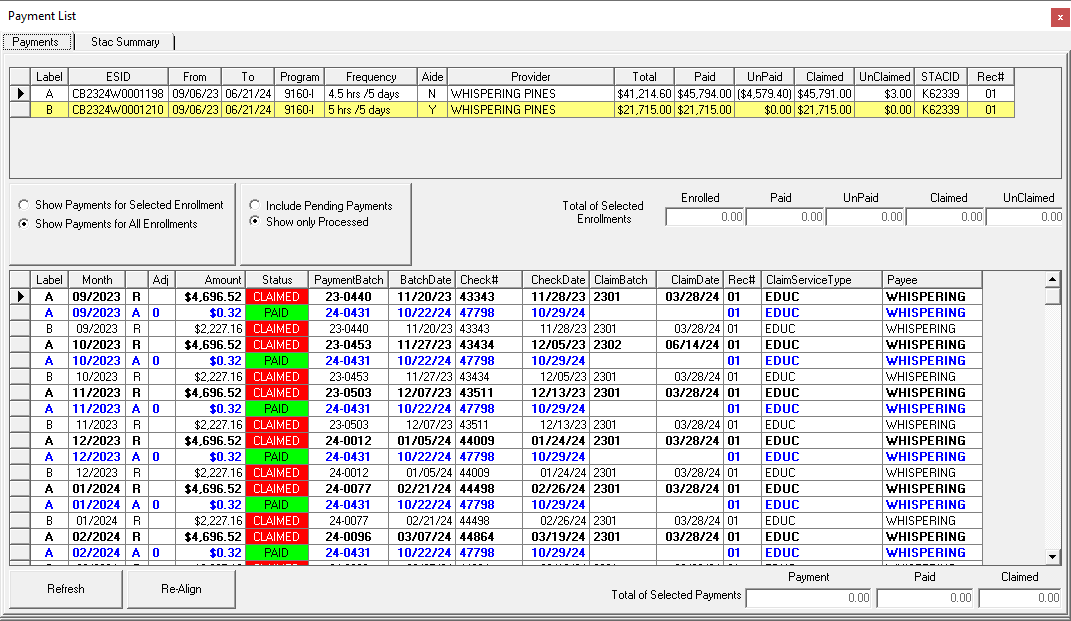The image size is (1071, 621).
Task: Select the row arrow for enrollment A
Action: [x=20, y=94]
